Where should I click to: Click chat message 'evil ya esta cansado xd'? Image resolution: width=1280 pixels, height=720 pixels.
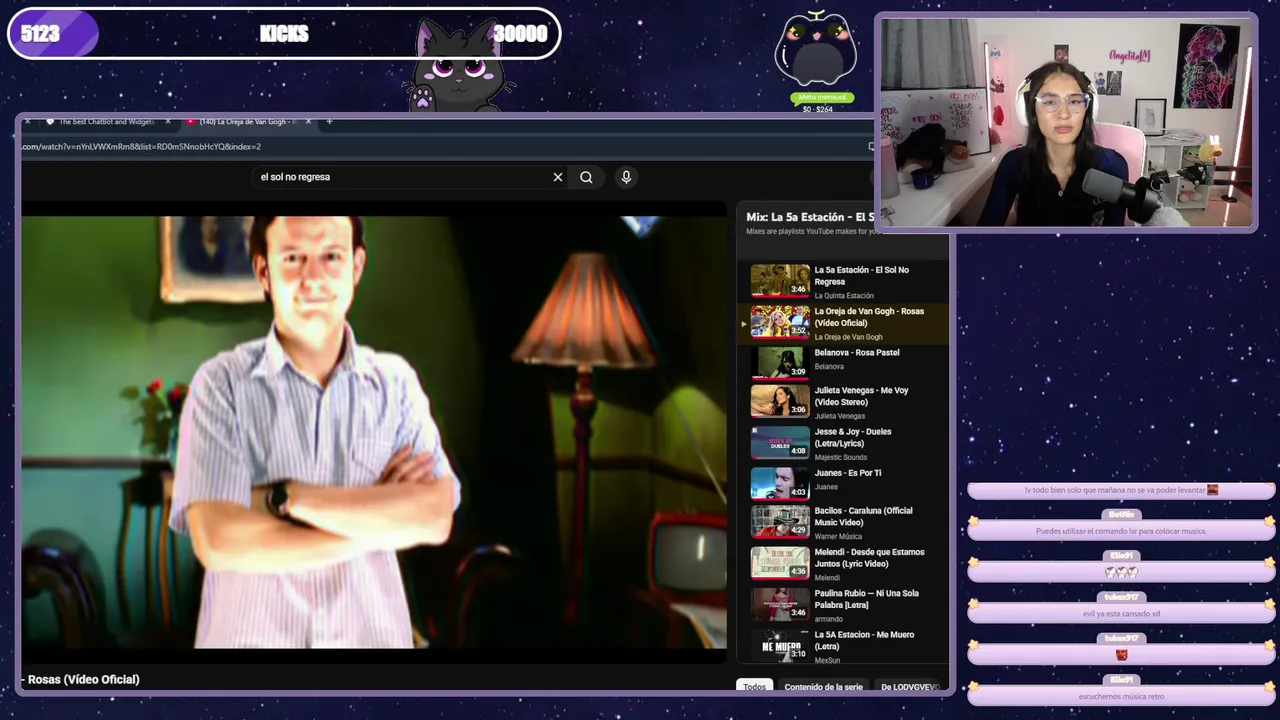coord(1121,614)
